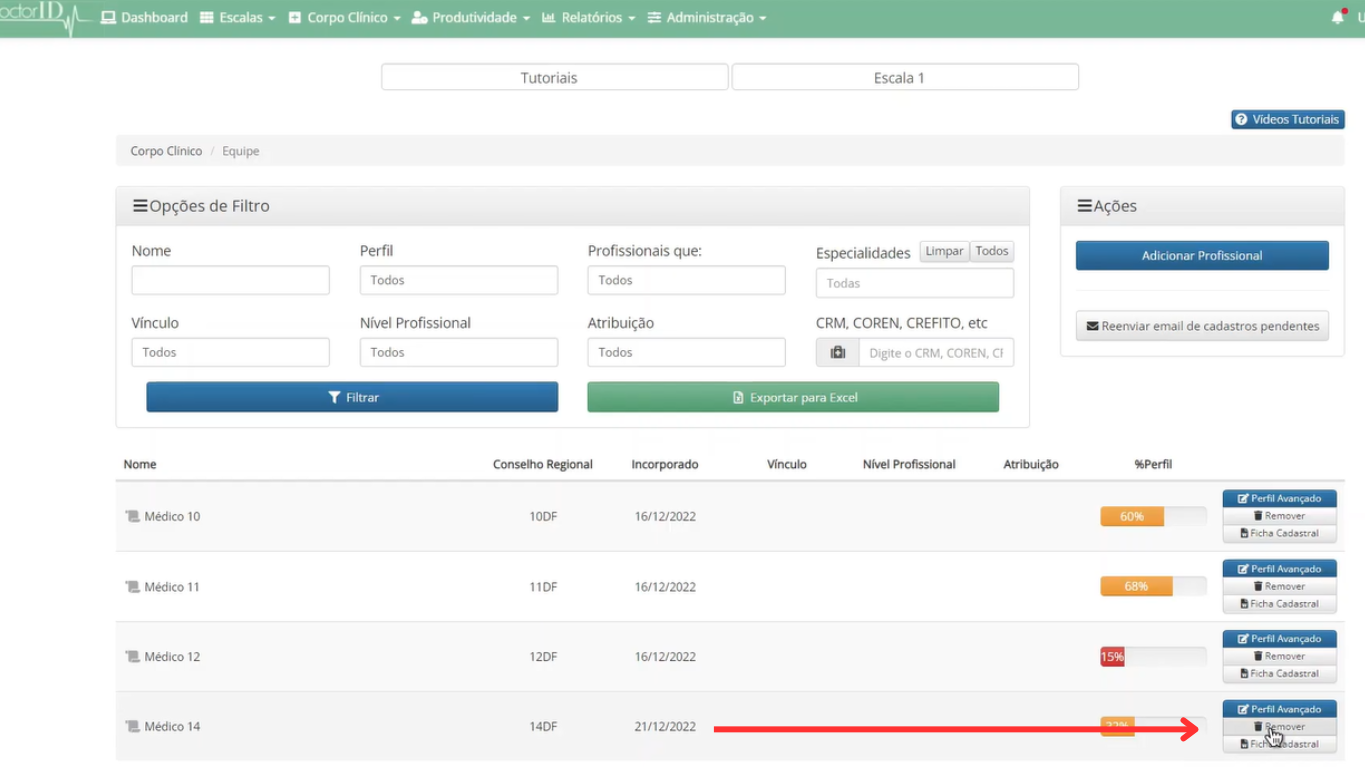Open the Perfil filter dropdown
The width and height of the screenshot is (1365, 767).
(458, 280)
